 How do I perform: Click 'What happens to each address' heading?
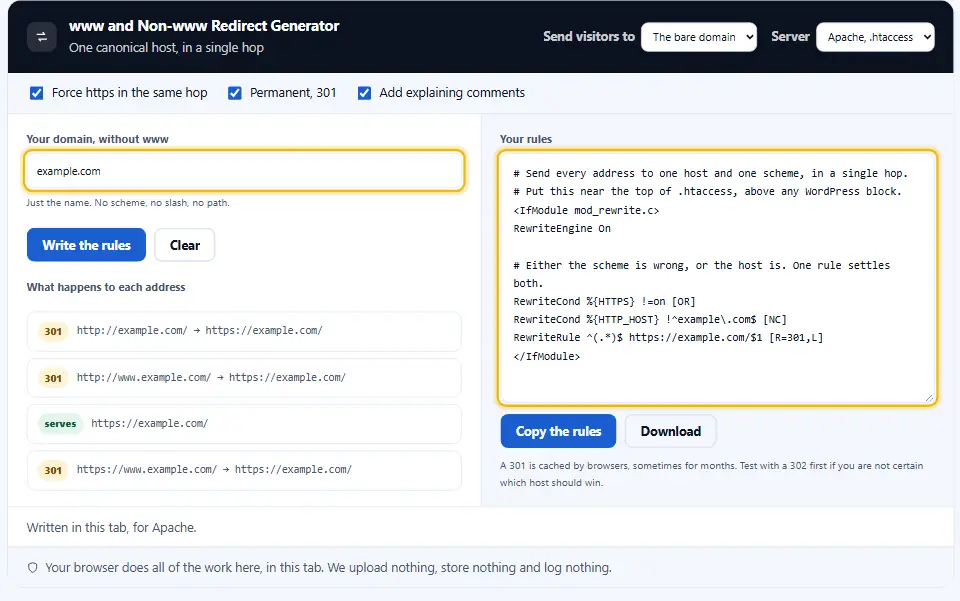106,287
